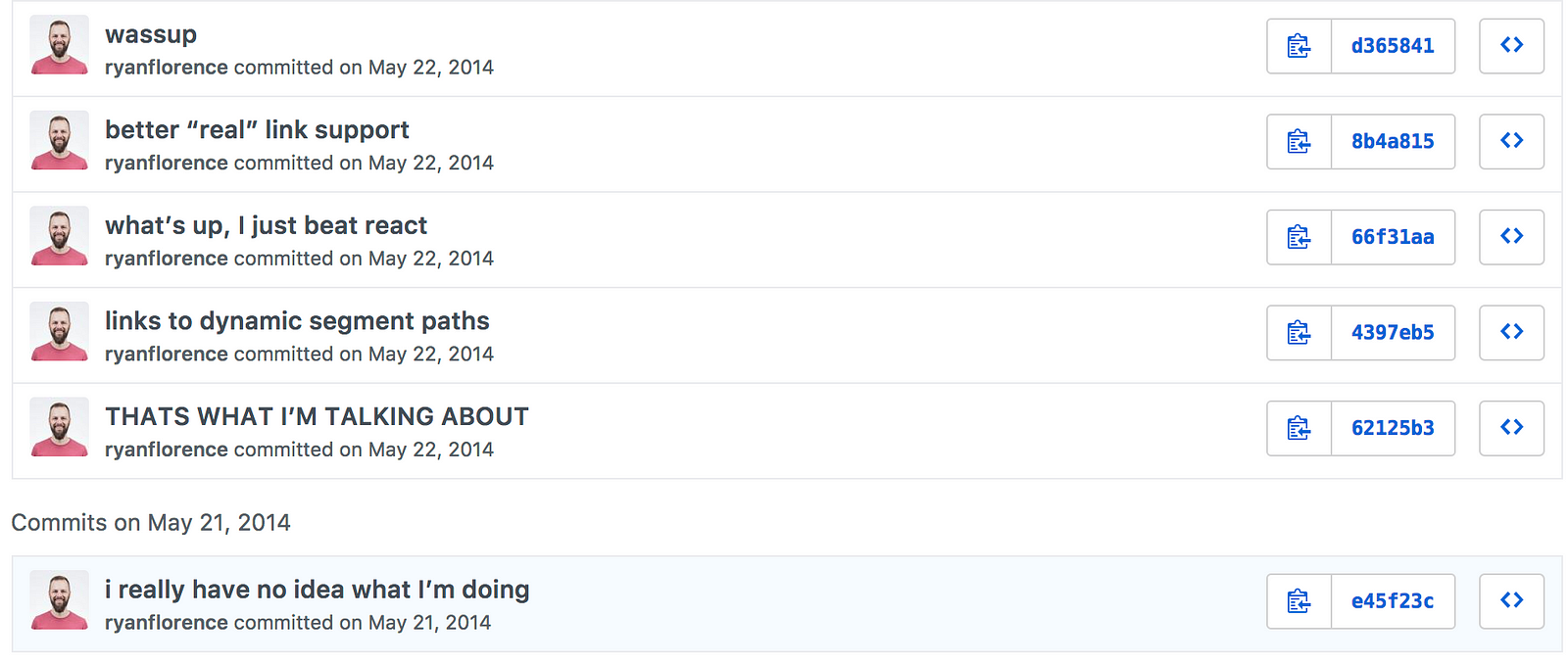This screenshot has width=1568, height=664.
Task: Open 'what's up, I just beat react' commit
Action: click(266, 225)
